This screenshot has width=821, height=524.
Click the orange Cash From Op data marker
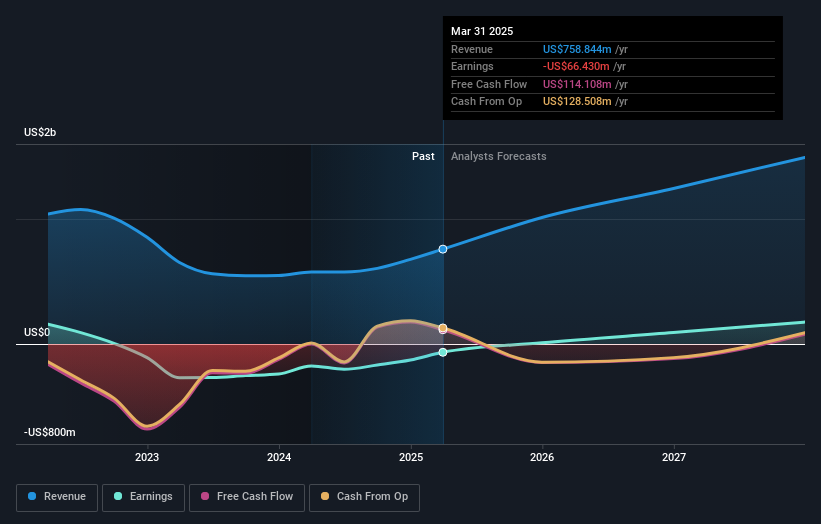click(443, 328)
